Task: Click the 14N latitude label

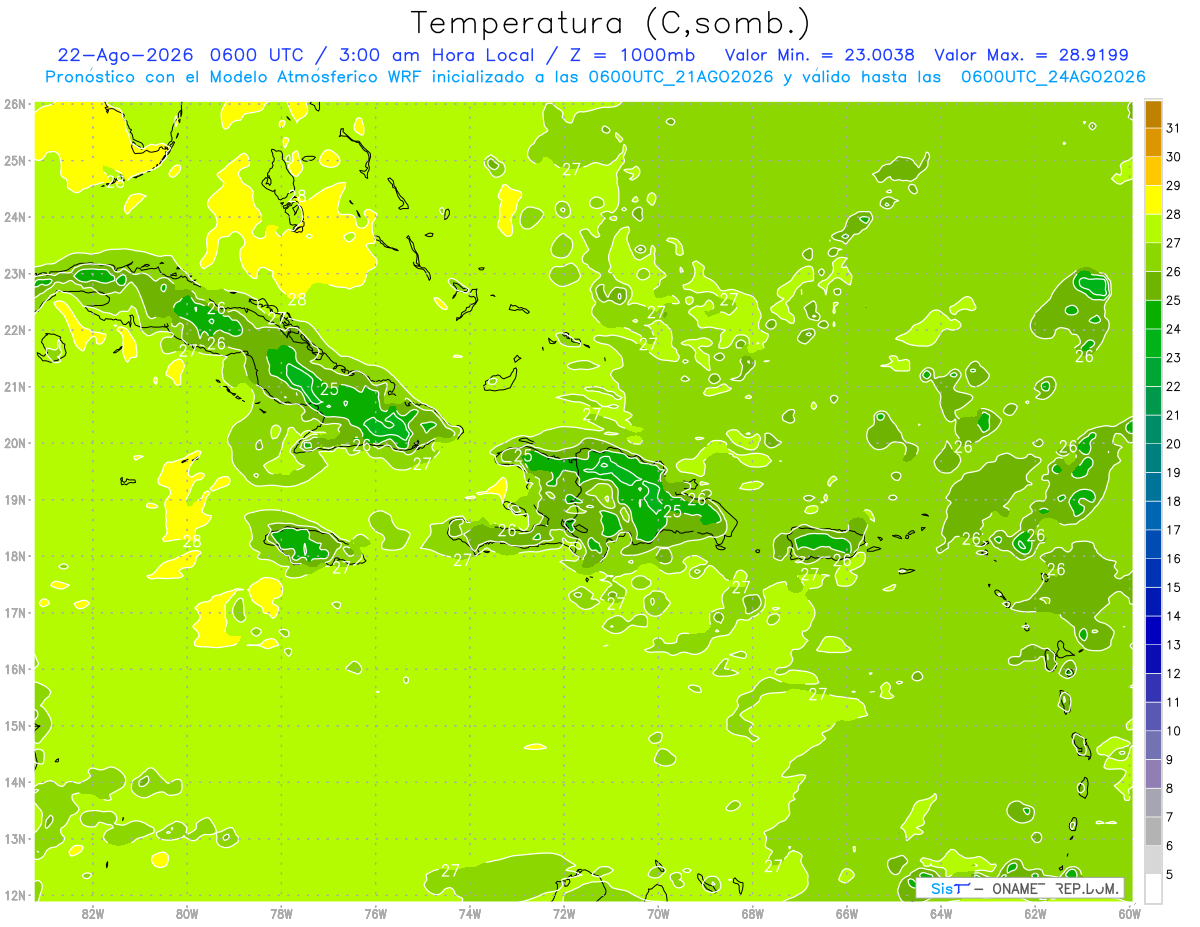Action: click(14, 782)
